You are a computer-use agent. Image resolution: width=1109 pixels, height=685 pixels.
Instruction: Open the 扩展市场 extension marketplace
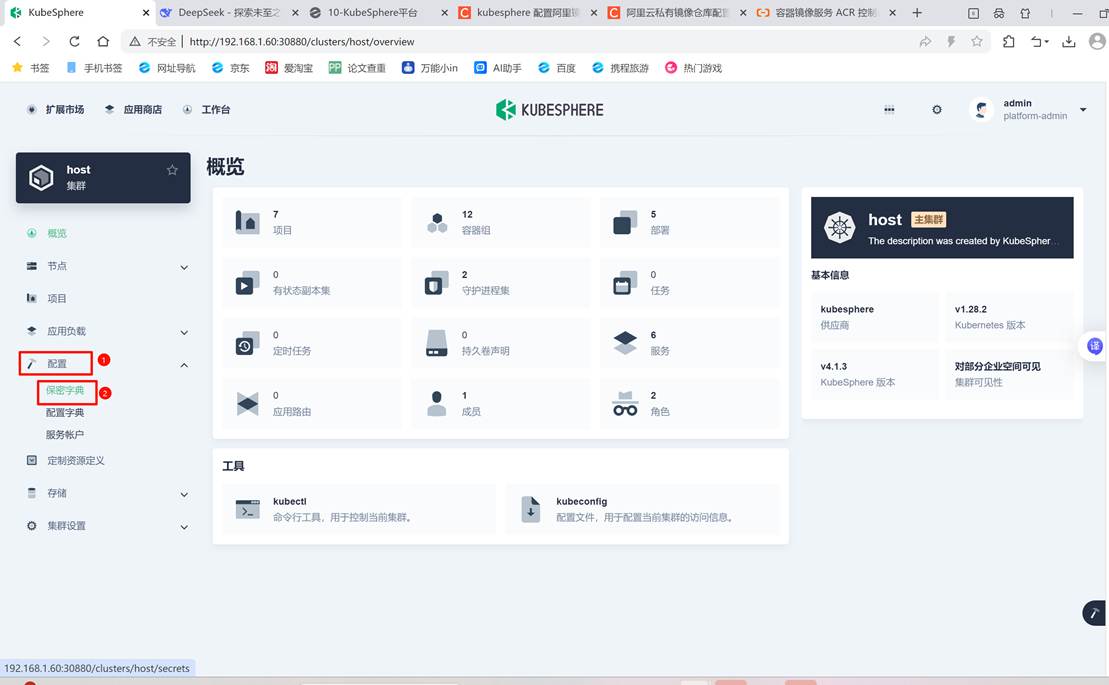[56, 110]
